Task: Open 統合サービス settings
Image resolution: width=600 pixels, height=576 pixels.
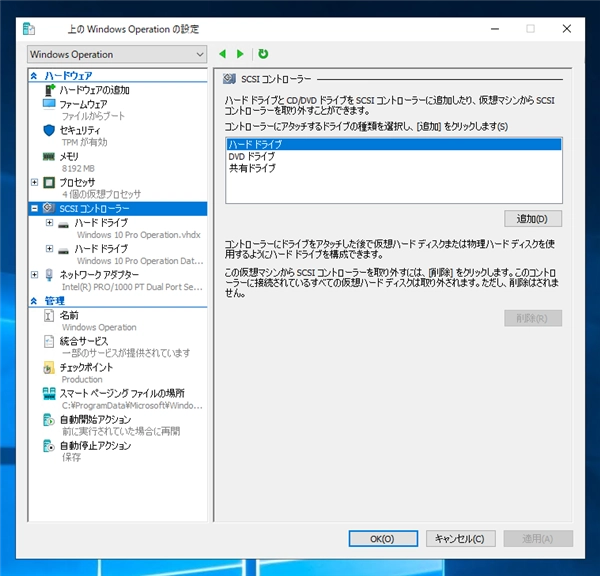Action: click(x=84, y=341)
